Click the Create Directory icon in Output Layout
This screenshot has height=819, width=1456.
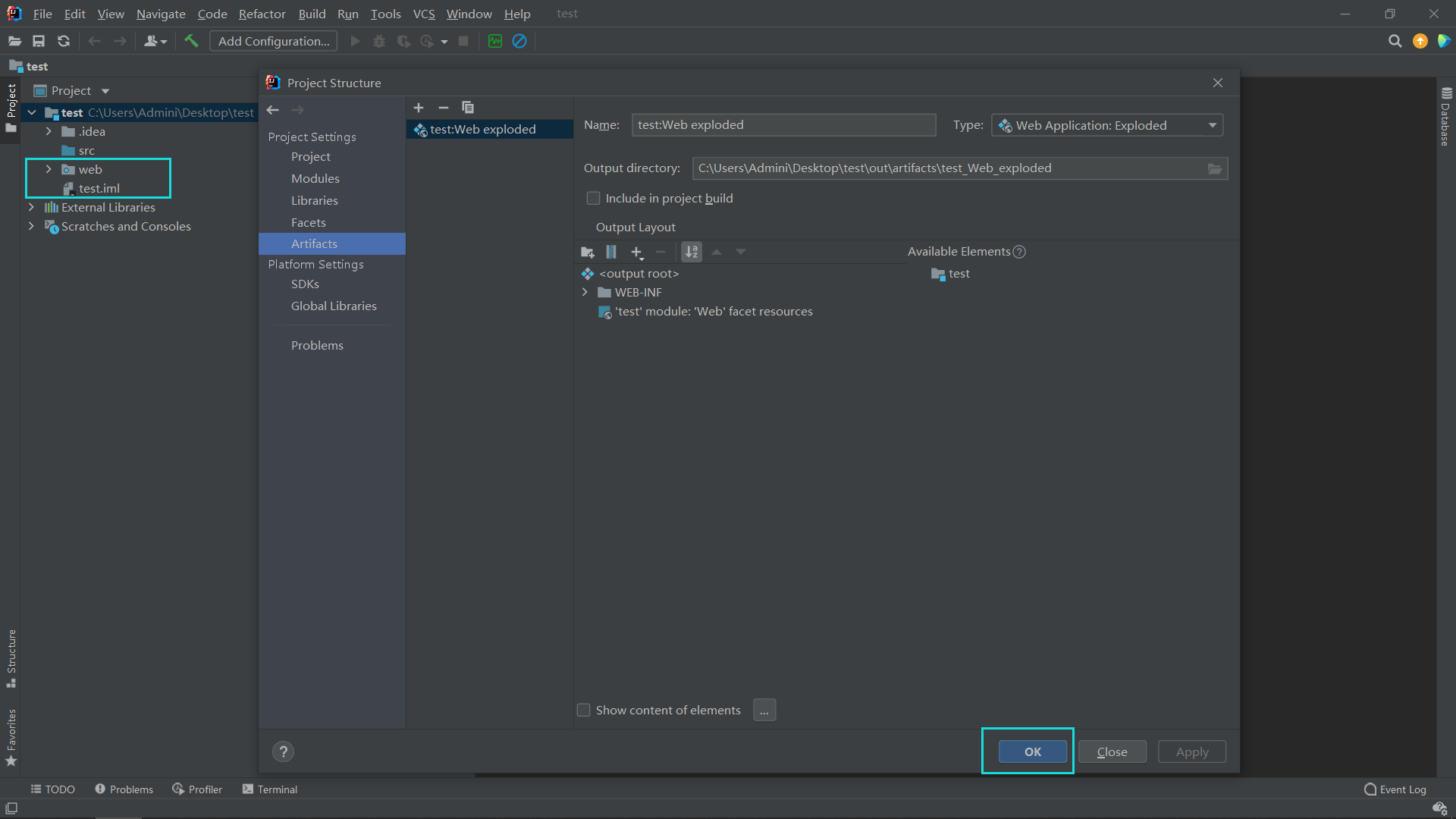[x=588, y=252]
